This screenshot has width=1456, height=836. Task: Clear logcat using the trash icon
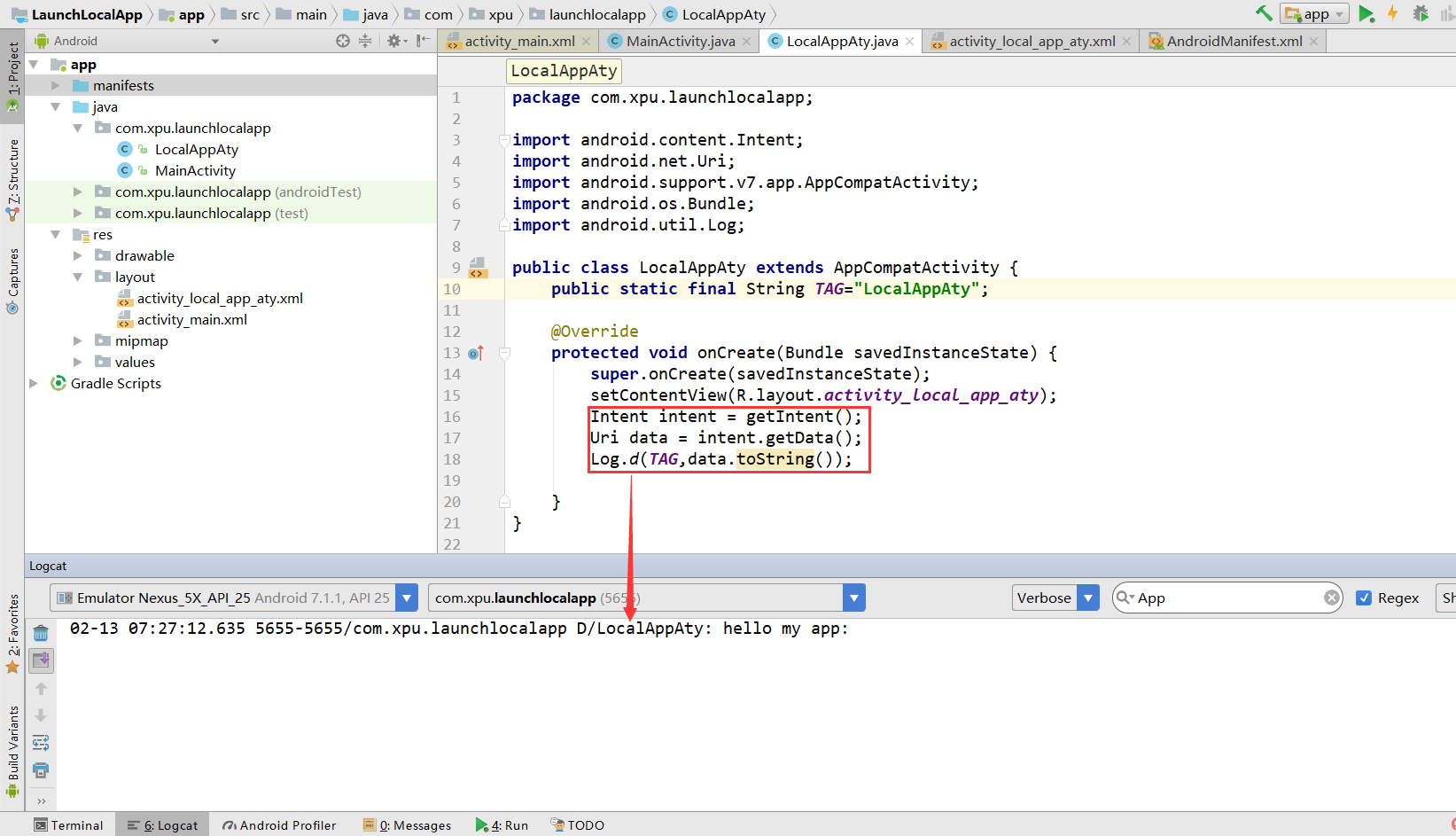point(41,633)
